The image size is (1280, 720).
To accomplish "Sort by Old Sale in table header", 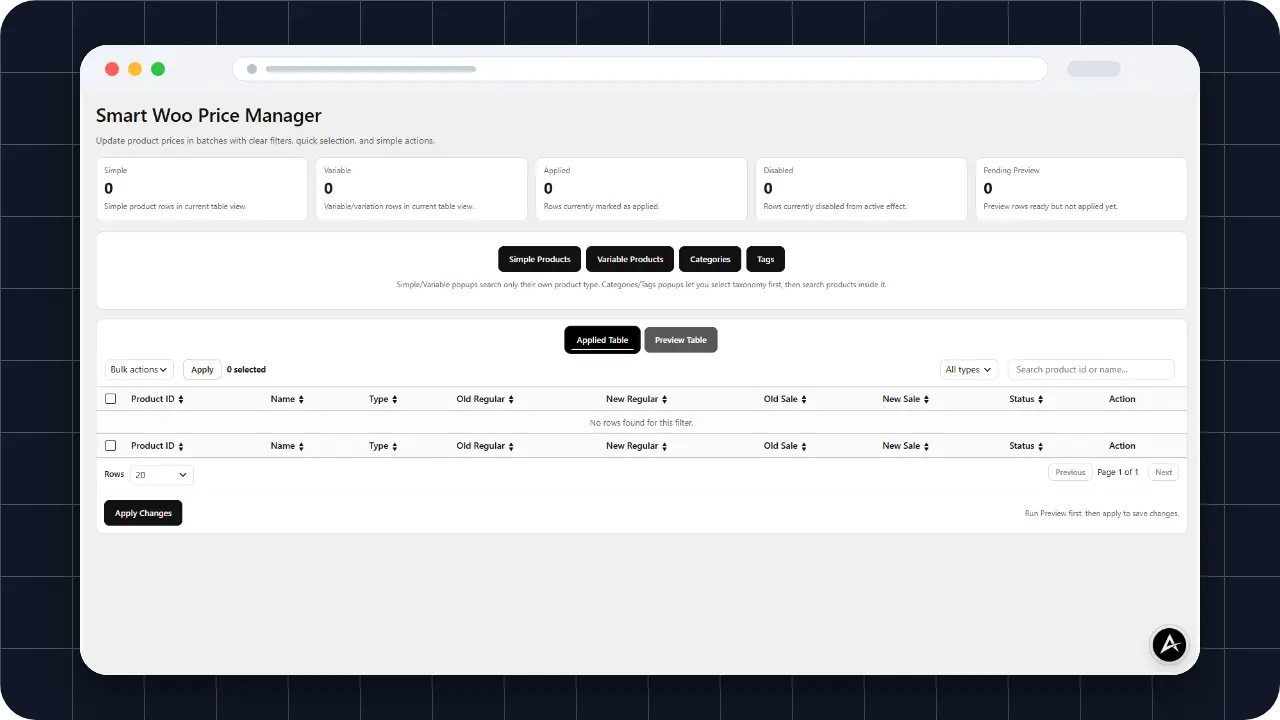I will pyautogui.click(x=785, y=399).
